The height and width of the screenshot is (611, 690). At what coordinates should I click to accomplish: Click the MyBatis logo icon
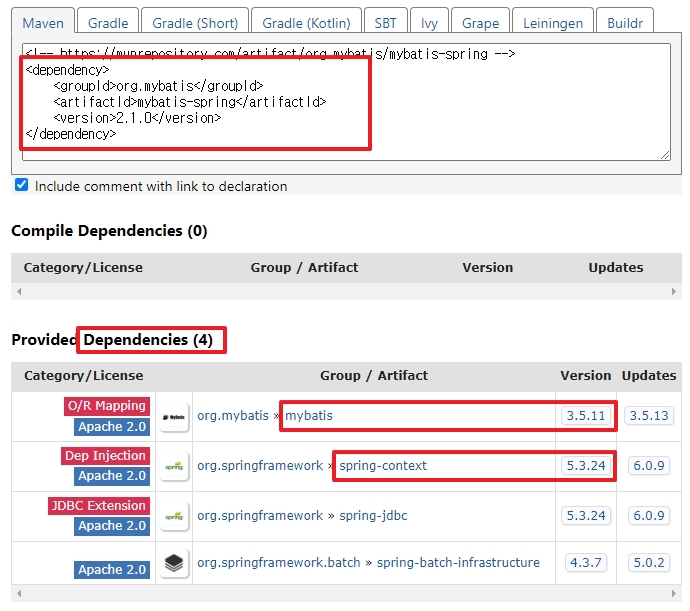click(x=174, y=417)
